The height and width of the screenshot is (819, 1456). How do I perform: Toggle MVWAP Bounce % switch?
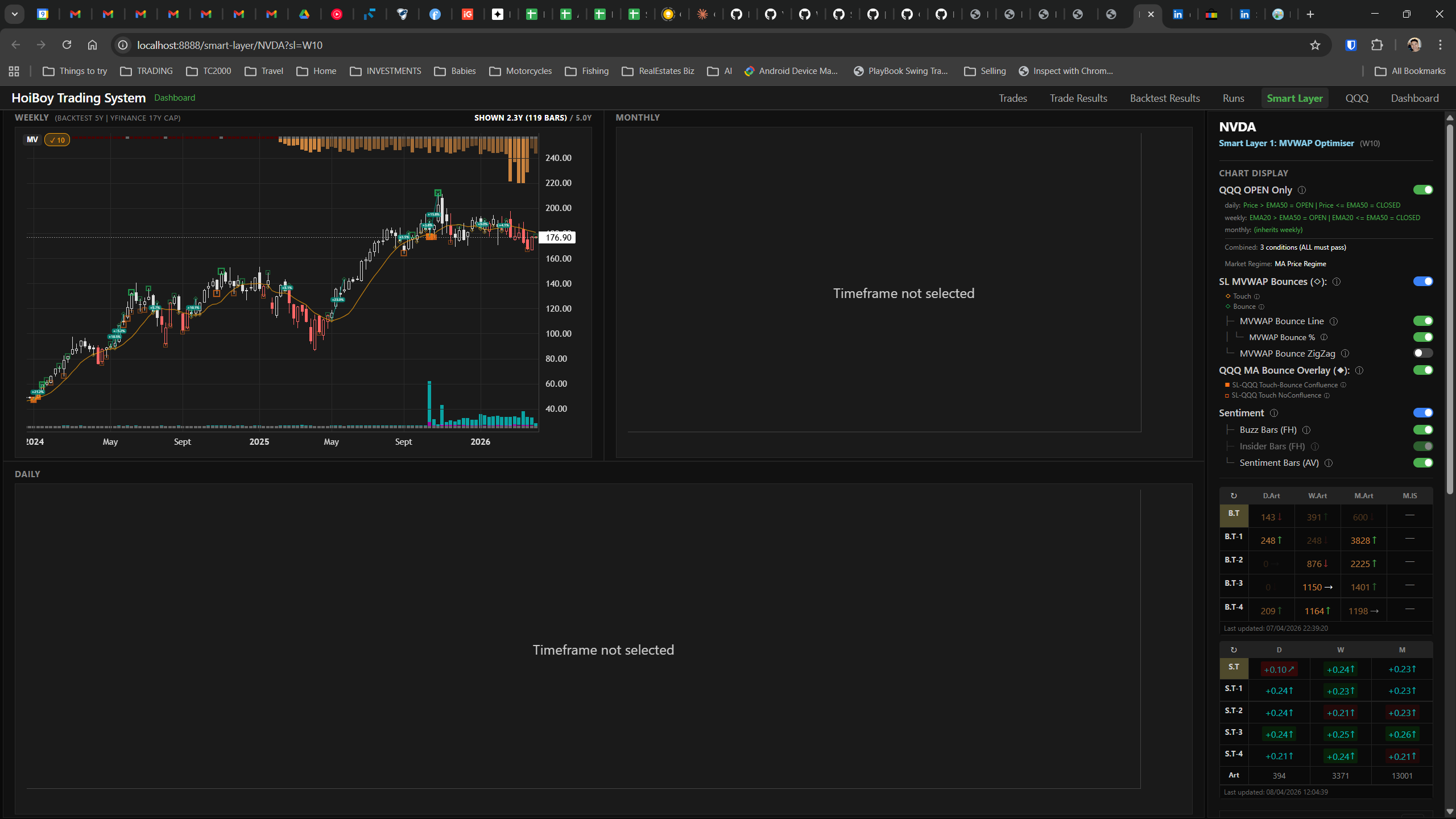pos(1423,337)
